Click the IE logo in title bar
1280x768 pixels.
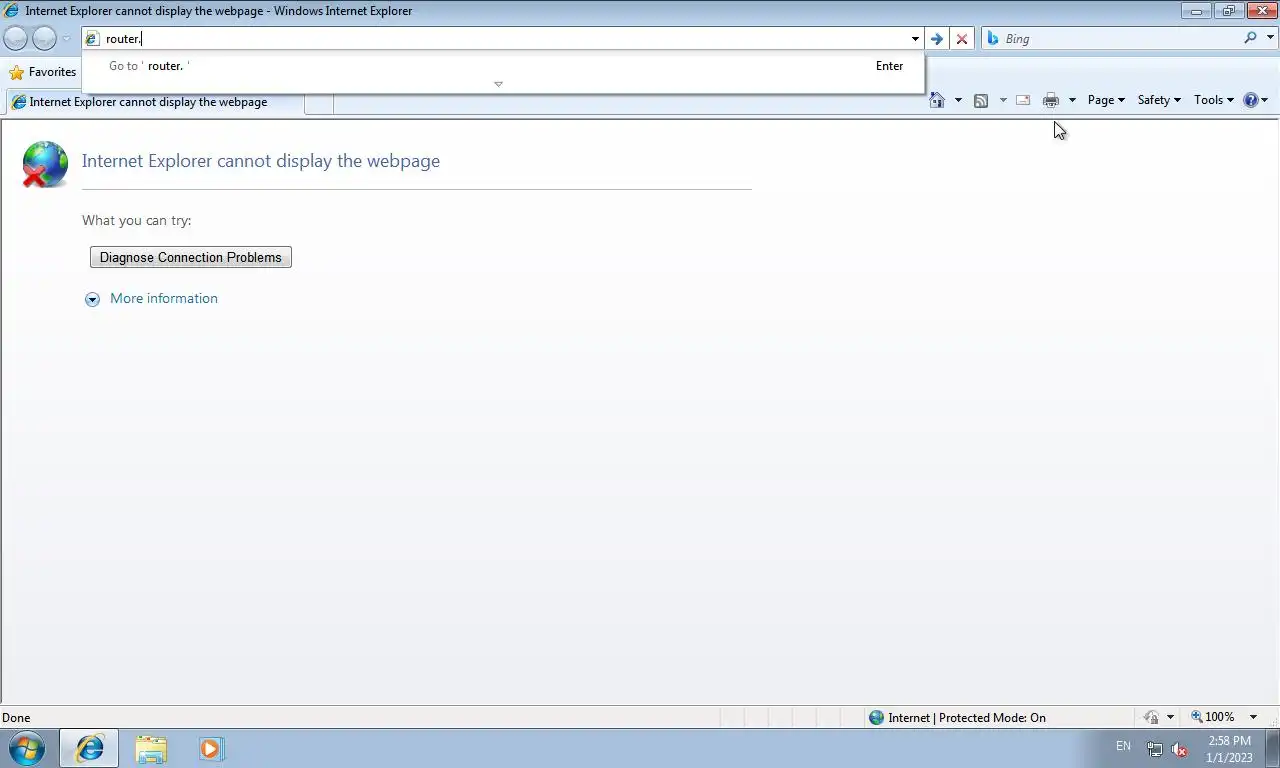(12, 11)
